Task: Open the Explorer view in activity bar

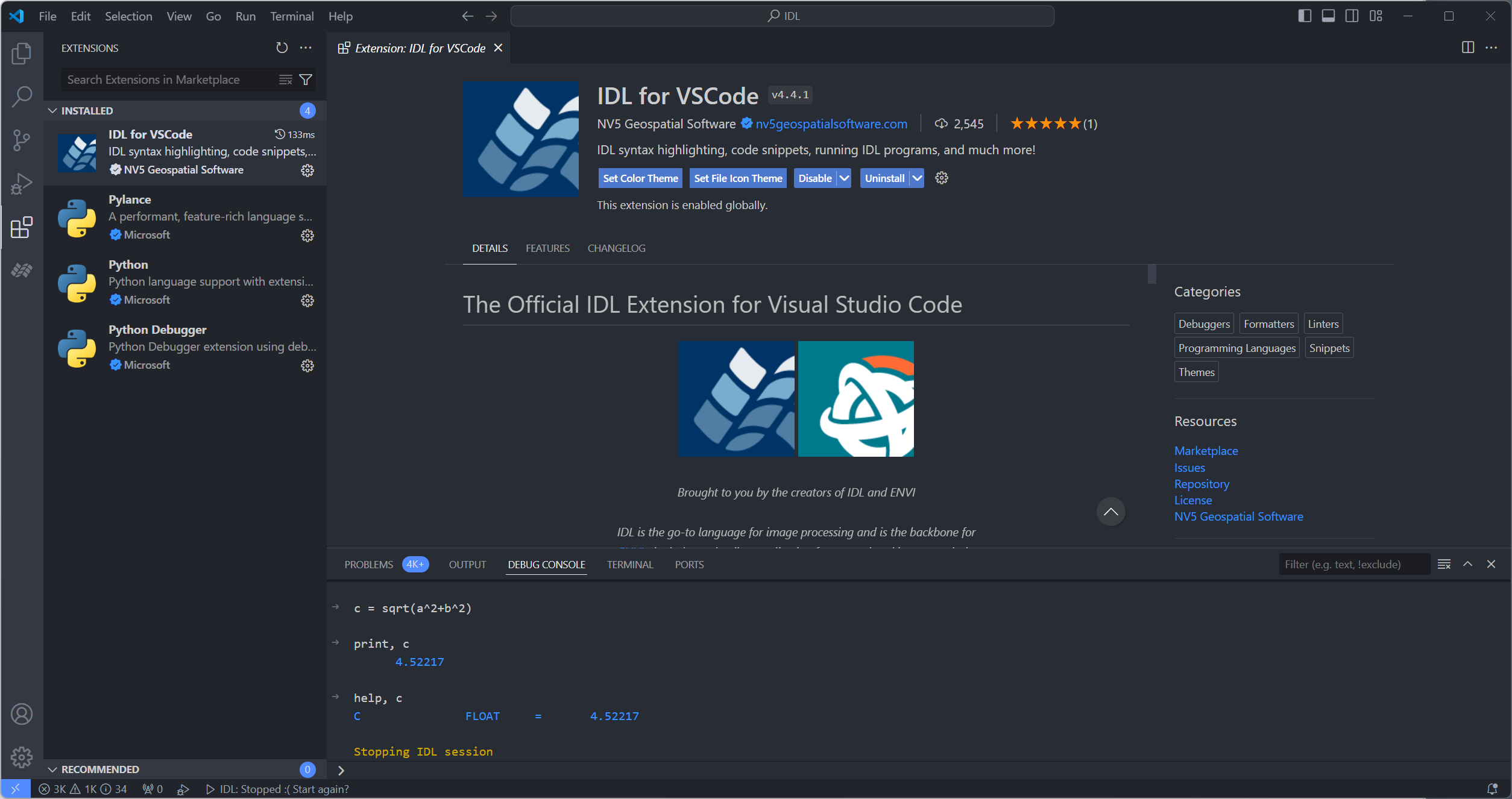Action: coord(22,54)
